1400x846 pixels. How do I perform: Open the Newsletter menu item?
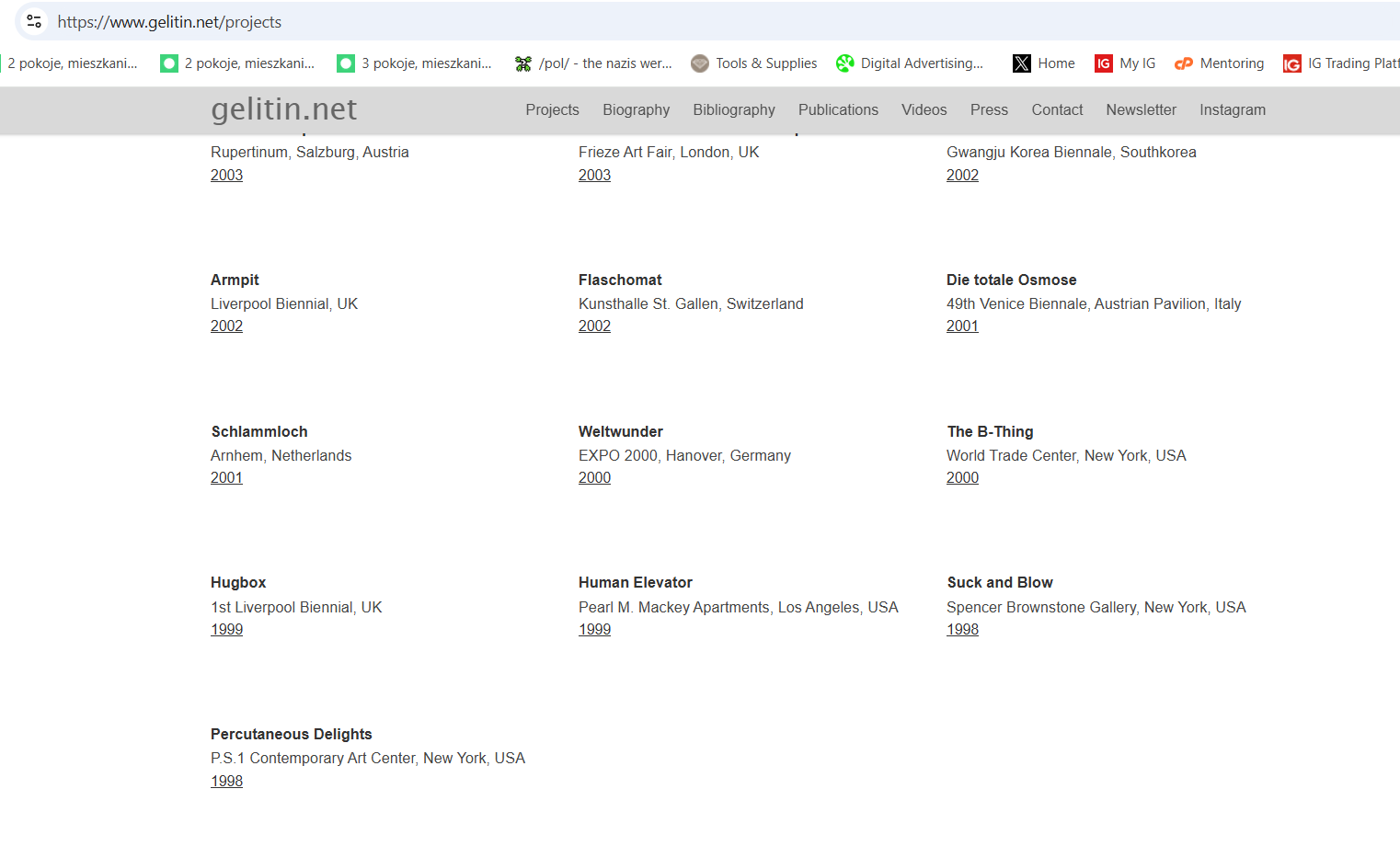tap(1141, 109)
